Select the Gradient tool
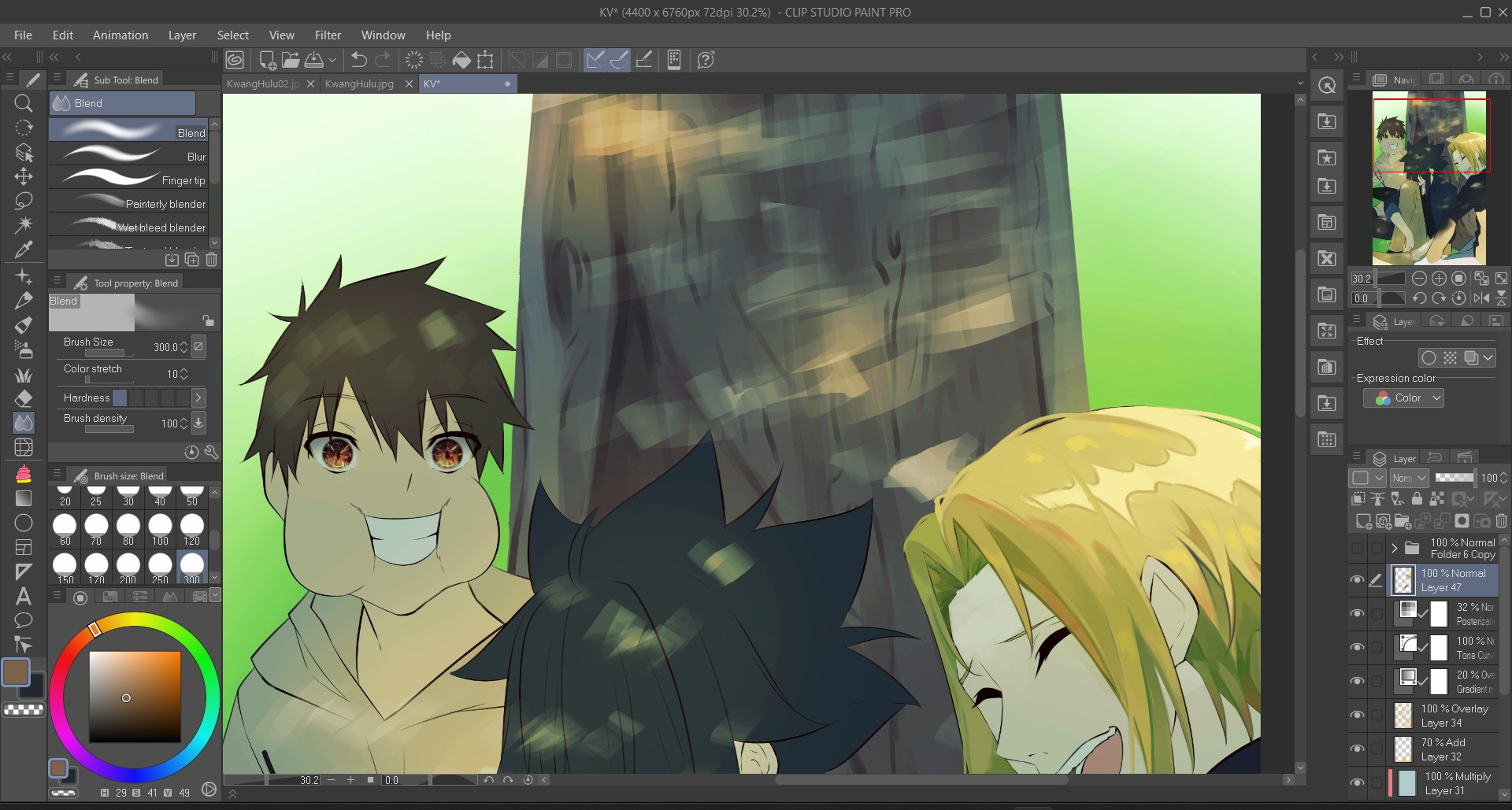This screenshot has height=810, width=1512. click(24, 497)
